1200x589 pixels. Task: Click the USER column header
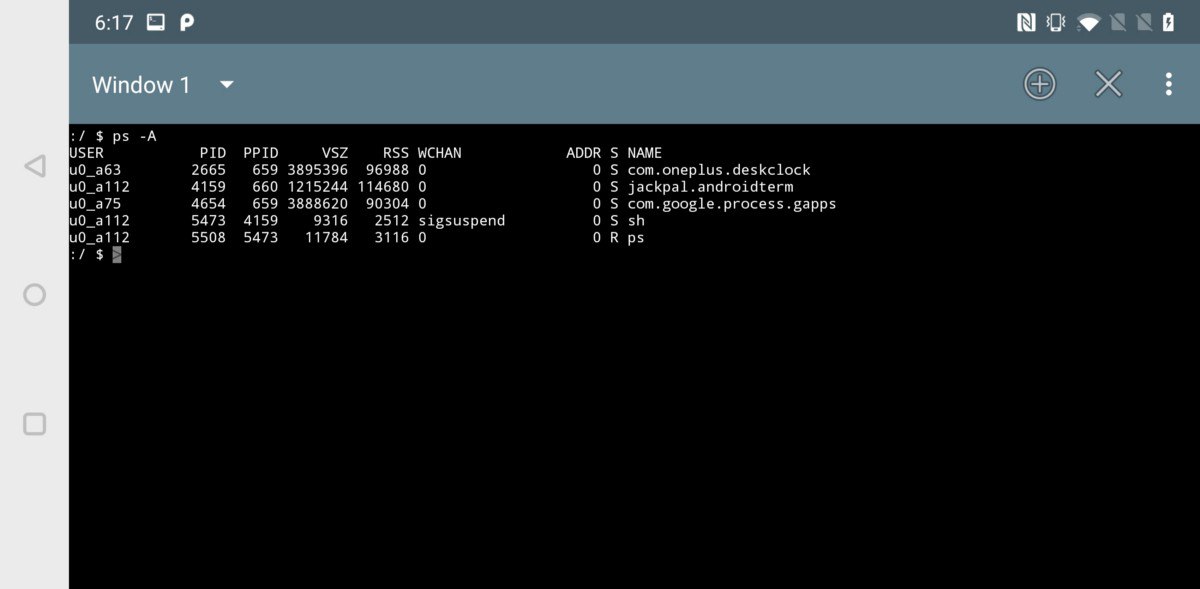tap(86, 153)
